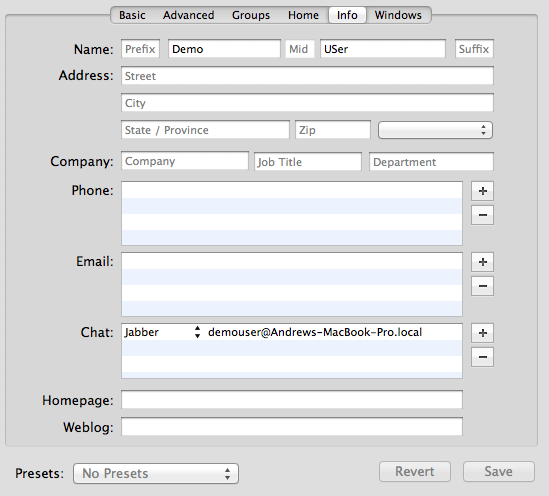Click the Job Title field
The height and width of the screenshot is (496, 549).
[308, 162]
